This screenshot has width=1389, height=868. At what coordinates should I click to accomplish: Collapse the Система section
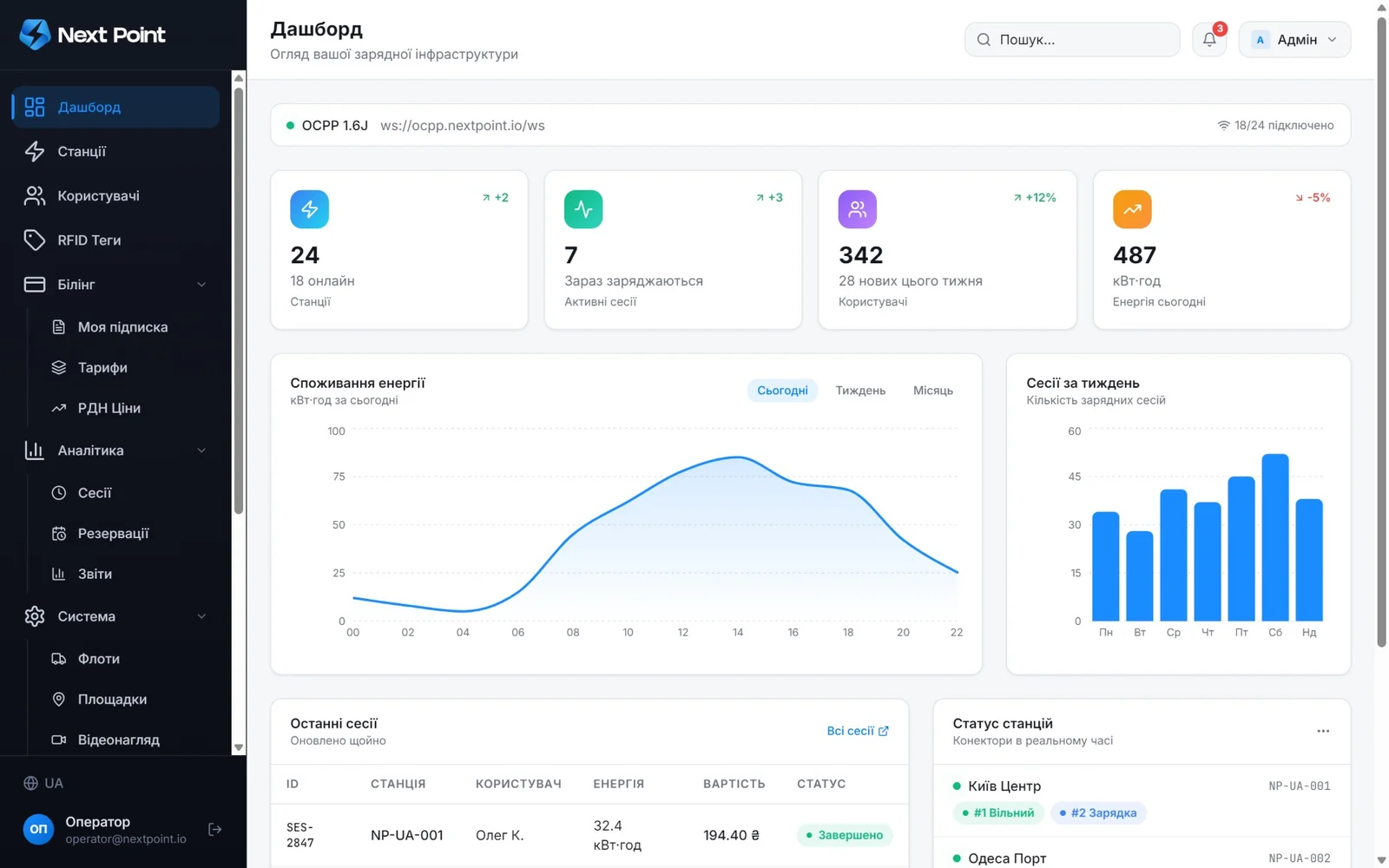click(115, 616)
